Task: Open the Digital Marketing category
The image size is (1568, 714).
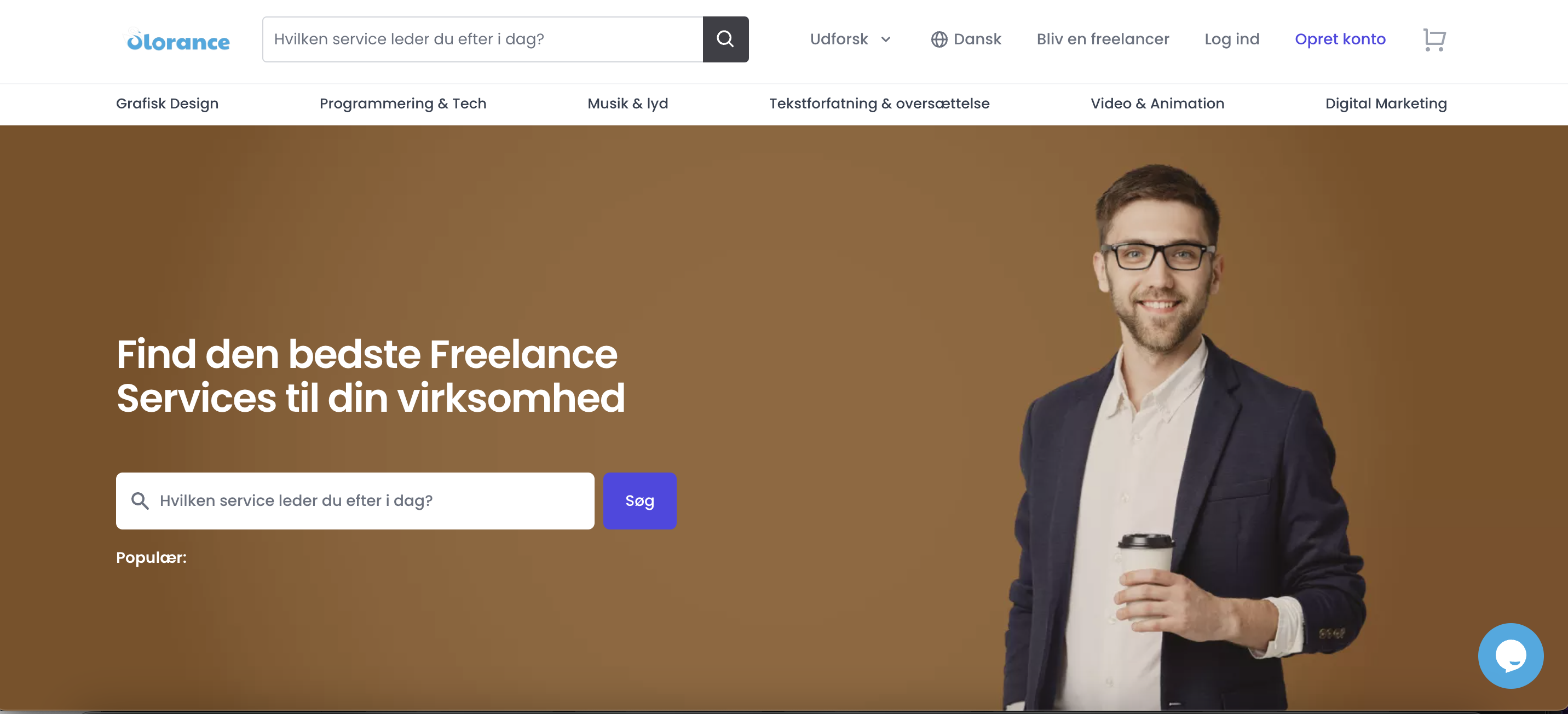Action: (1386, 103)
